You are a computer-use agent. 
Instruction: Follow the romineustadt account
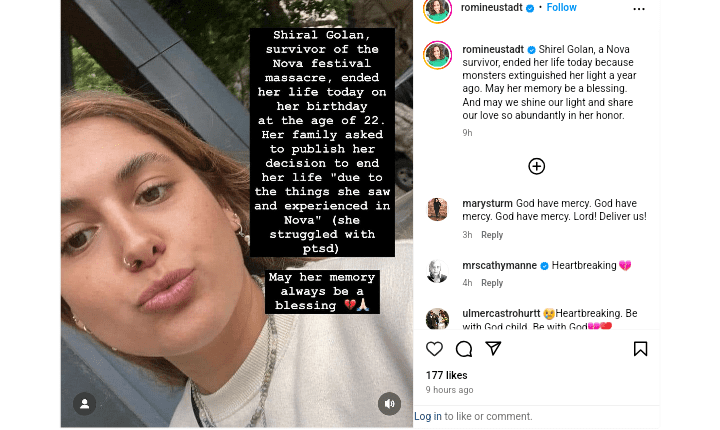click(561, 8)
